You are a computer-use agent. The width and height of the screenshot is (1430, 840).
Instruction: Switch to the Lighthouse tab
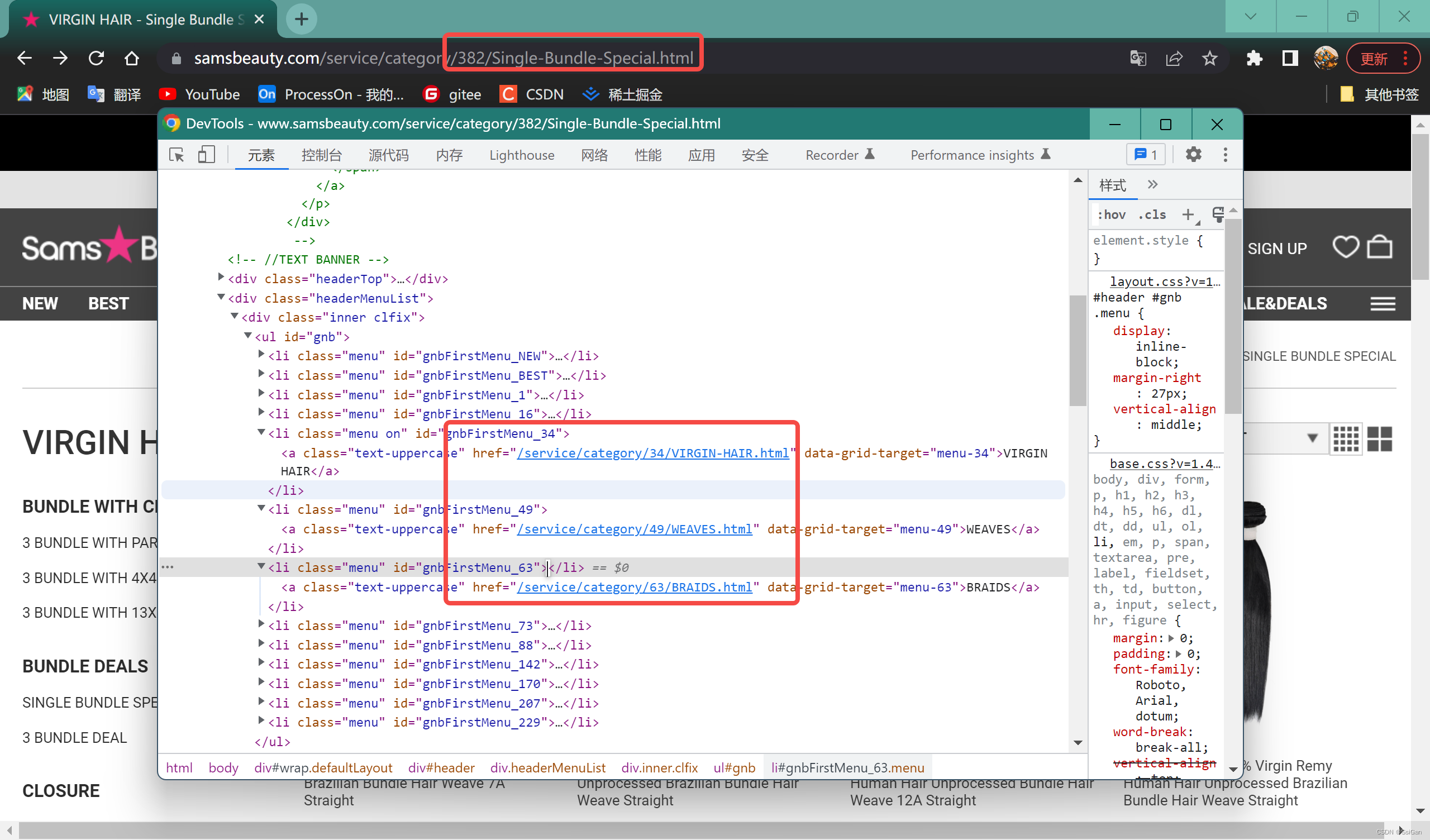coord(521,155)
